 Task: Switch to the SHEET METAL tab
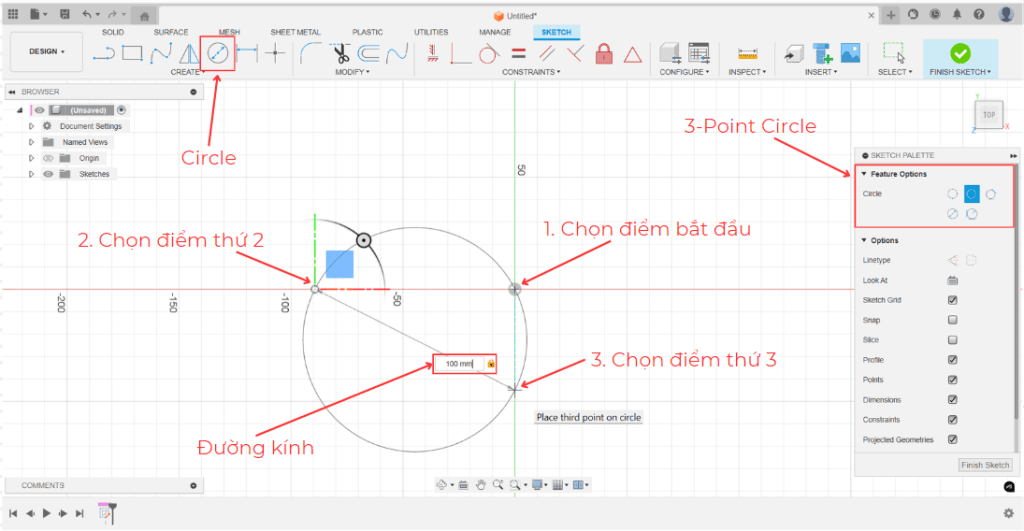coord(294,32)
